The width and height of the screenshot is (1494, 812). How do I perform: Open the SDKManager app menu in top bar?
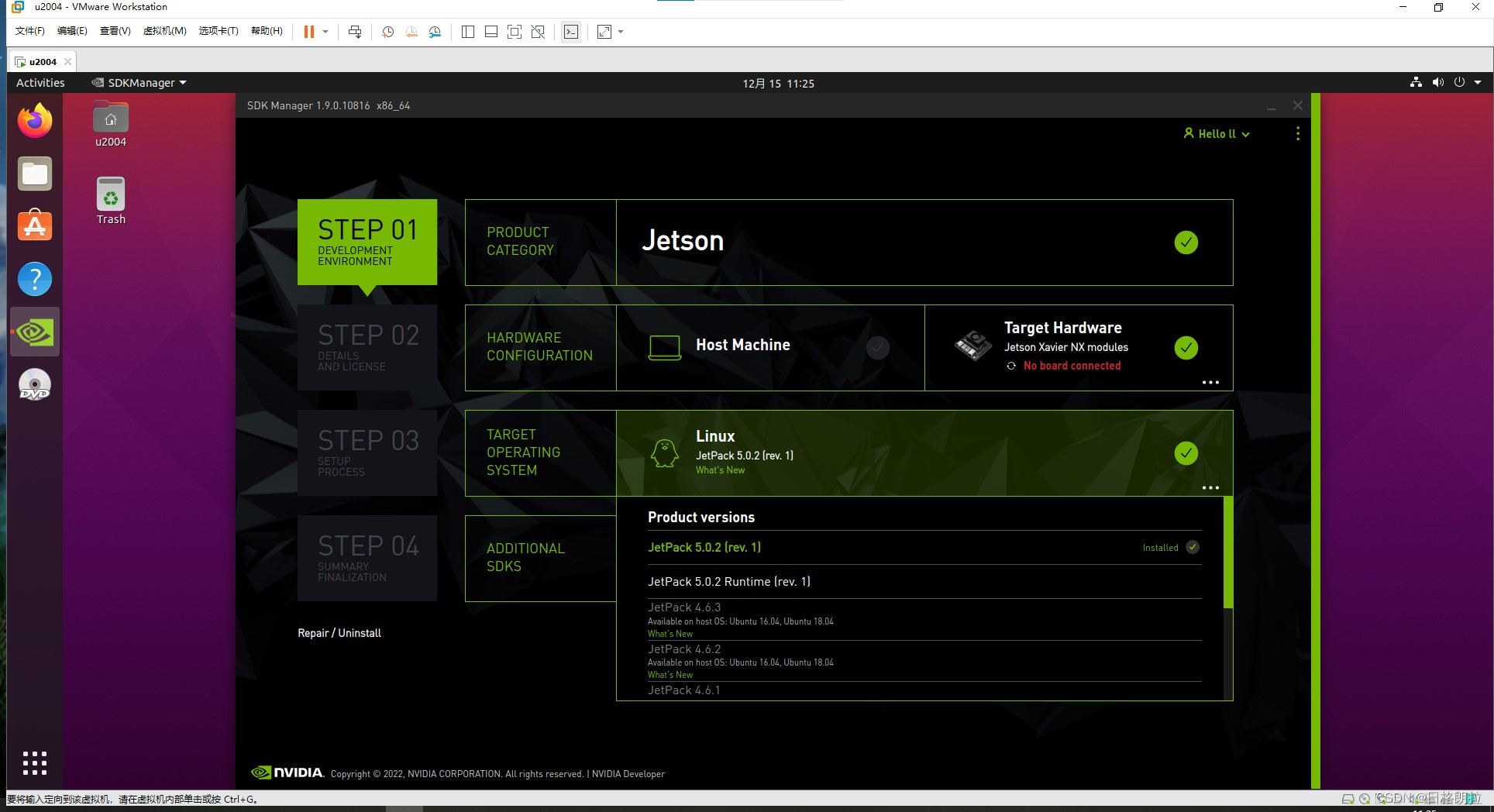(139, 82)
